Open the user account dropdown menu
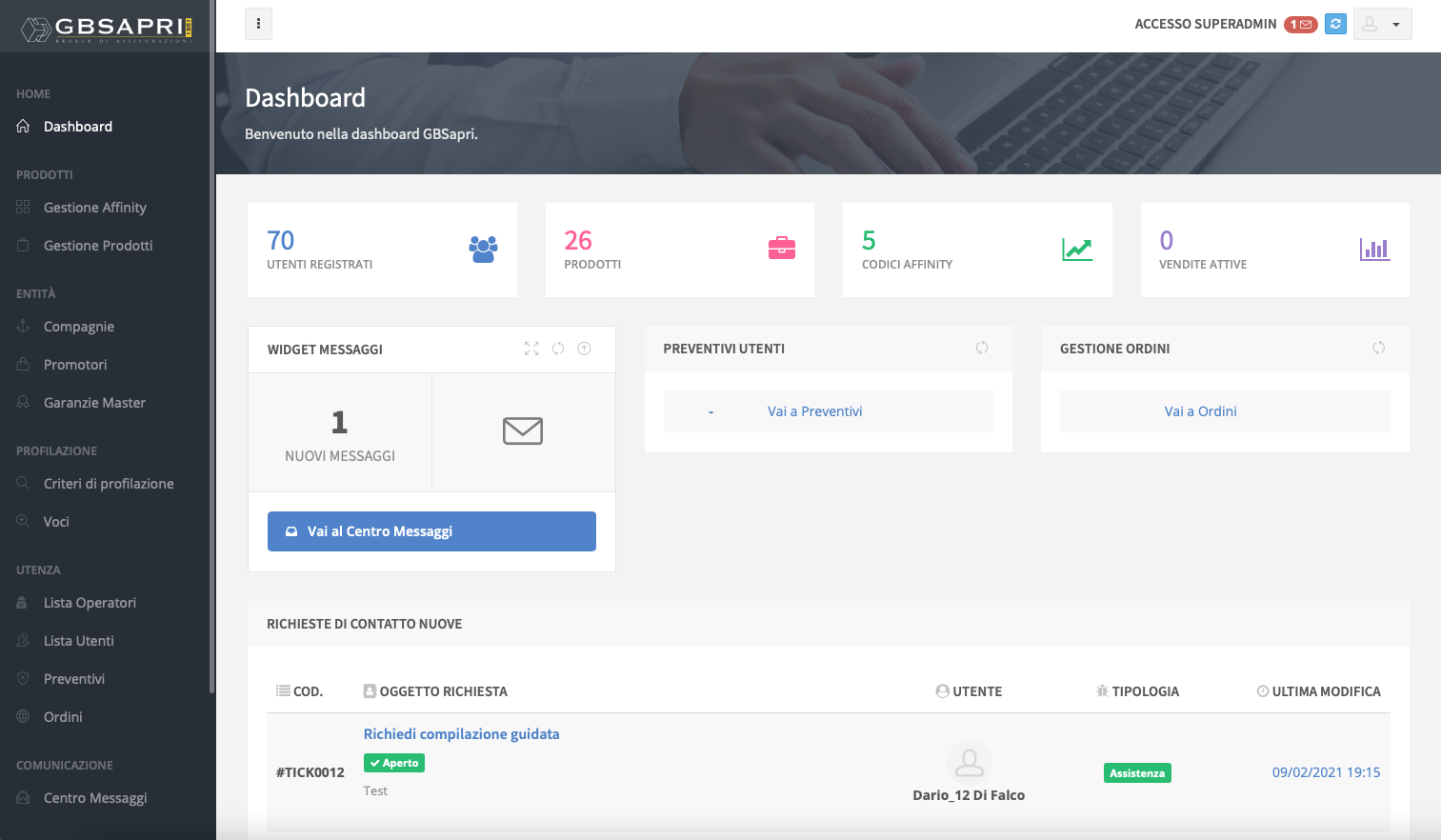 coord(1382,24)
